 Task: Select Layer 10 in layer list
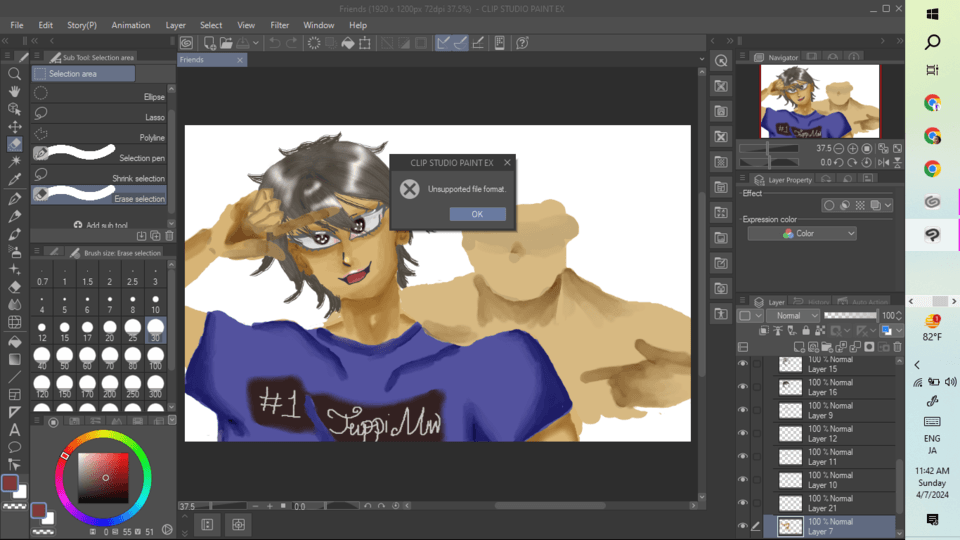pos(836,480)
